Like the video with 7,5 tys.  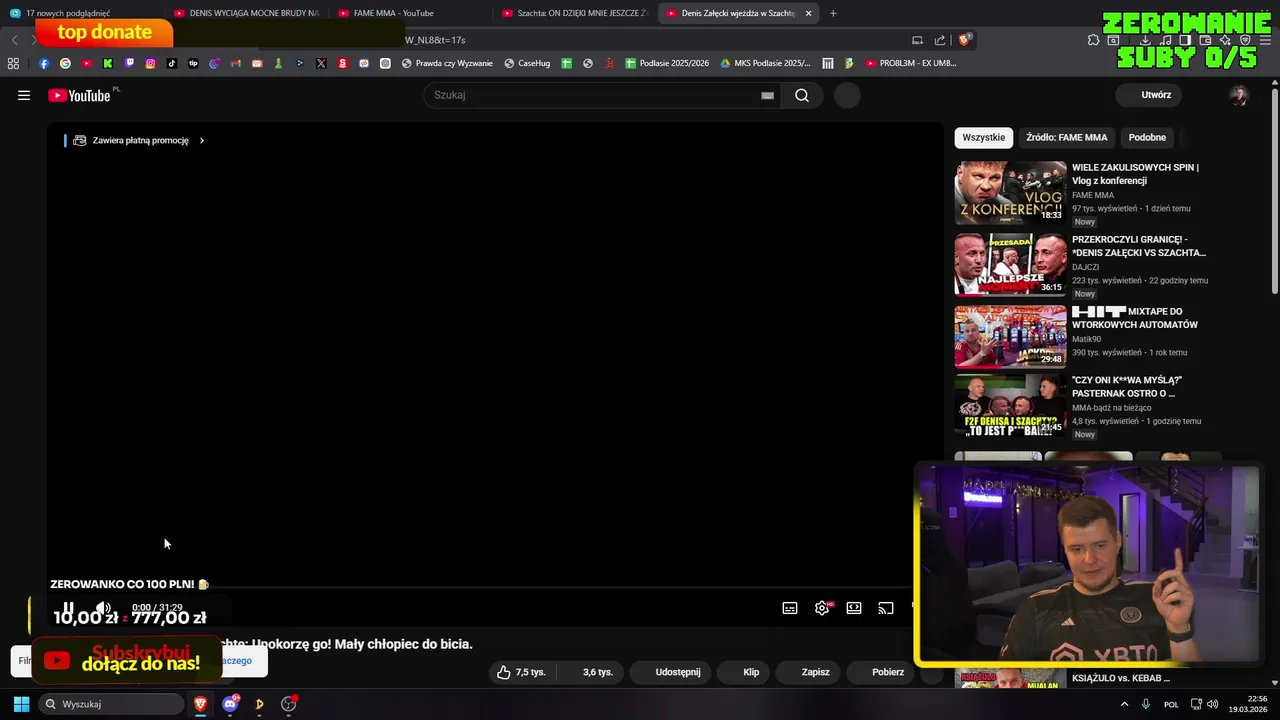(523, 672)
